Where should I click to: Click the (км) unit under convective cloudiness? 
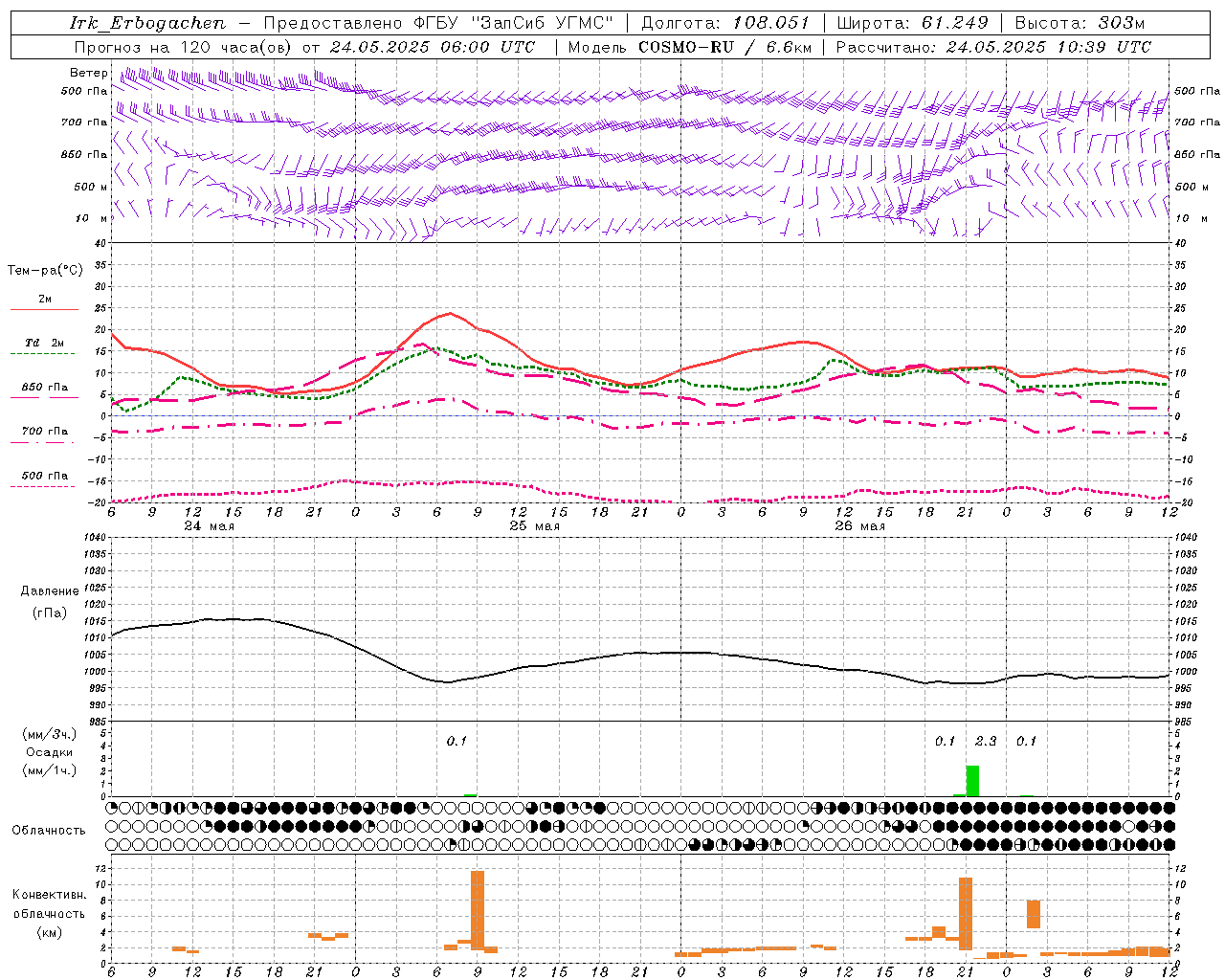(49, 932)
